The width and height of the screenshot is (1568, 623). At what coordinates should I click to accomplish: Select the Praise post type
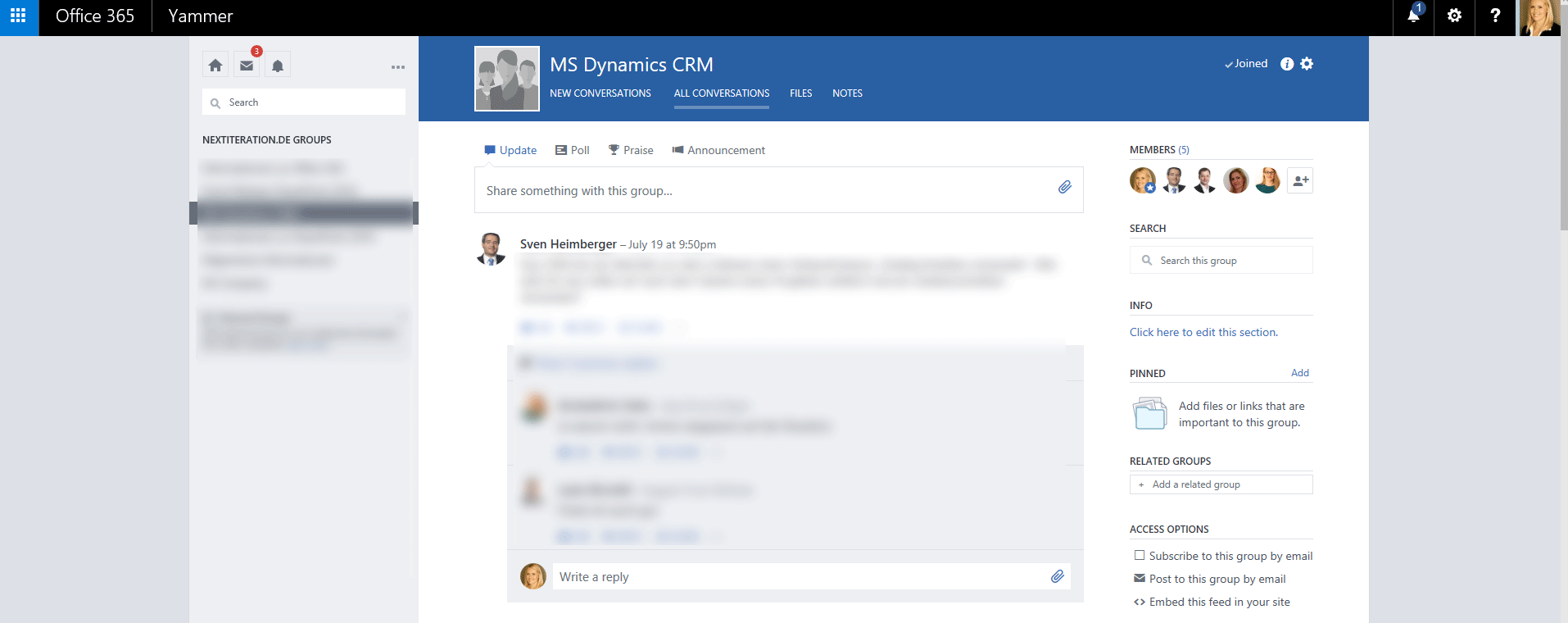(631, 150)
